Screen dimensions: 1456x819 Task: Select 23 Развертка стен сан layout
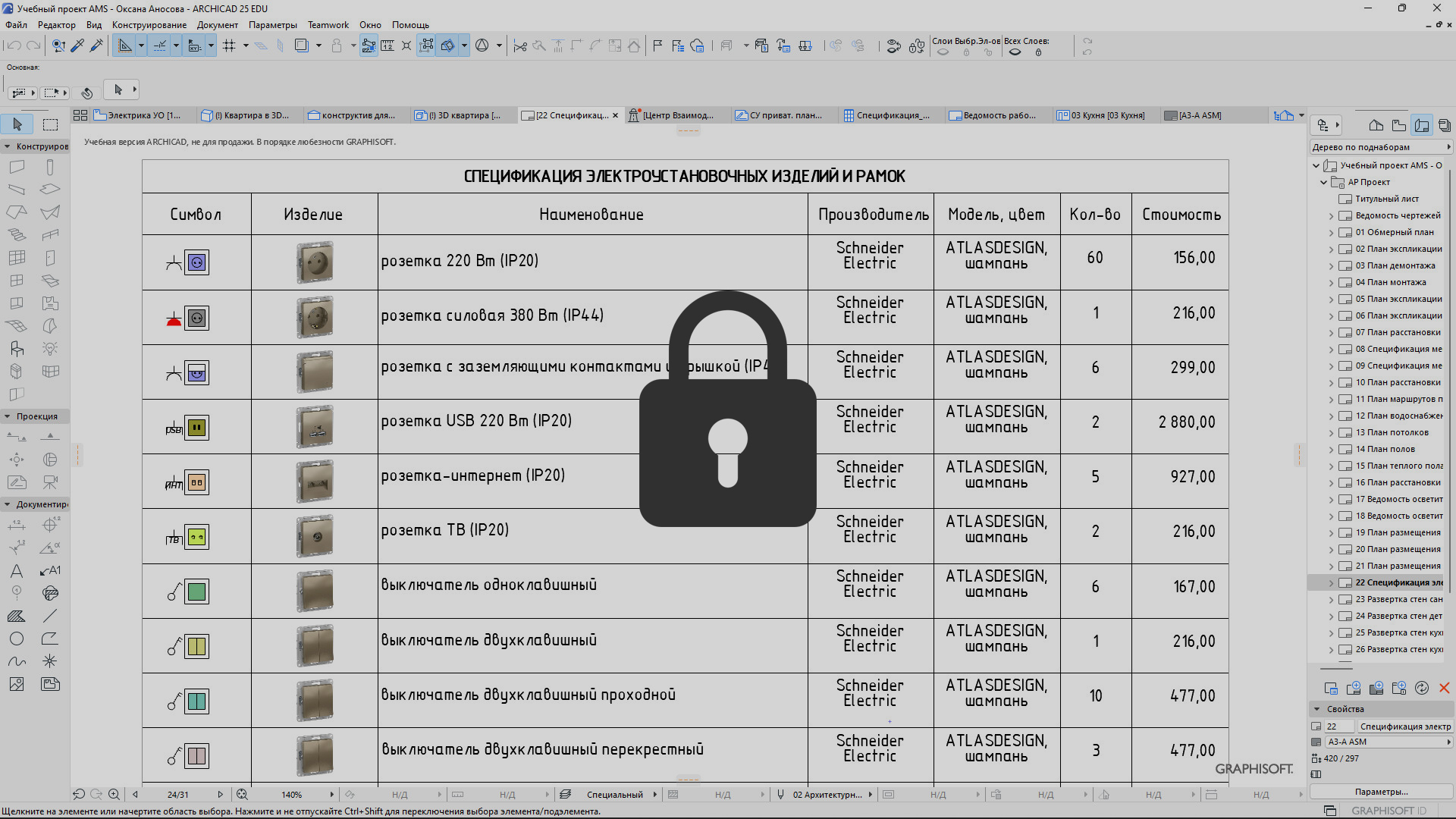[x=1398, y=599]
